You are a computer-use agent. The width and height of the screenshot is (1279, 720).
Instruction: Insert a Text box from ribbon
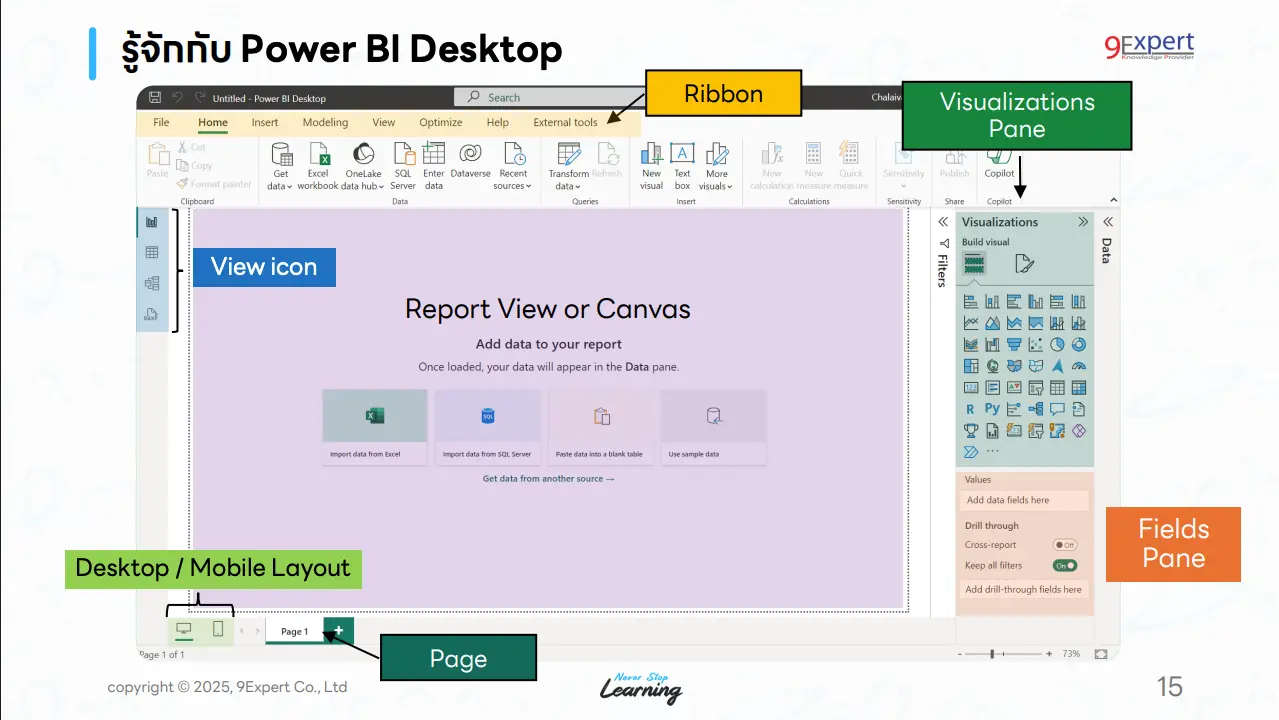tap(682, 166)
